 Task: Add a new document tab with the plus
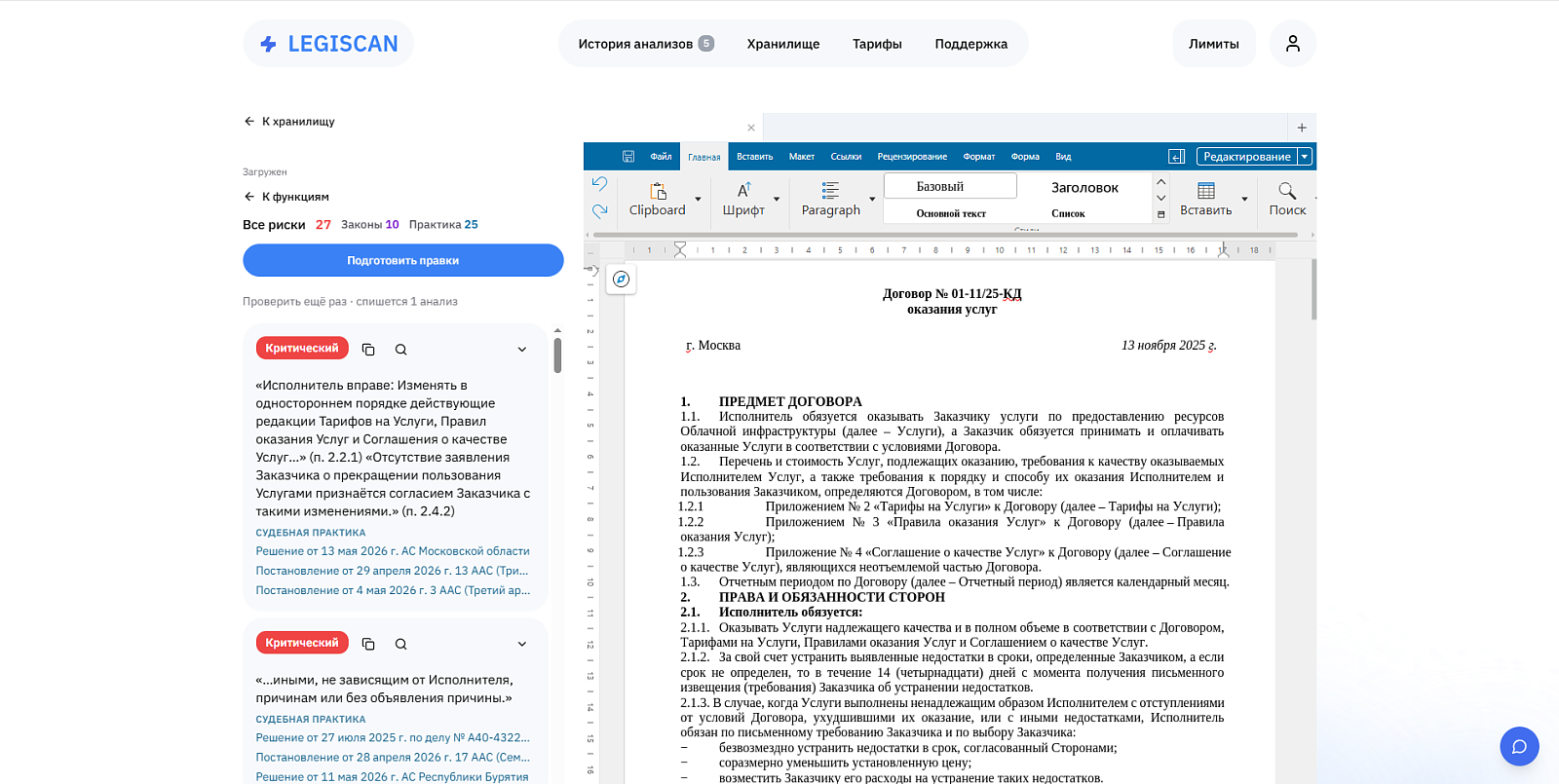pyautogui.click(x=1302, y=128)
